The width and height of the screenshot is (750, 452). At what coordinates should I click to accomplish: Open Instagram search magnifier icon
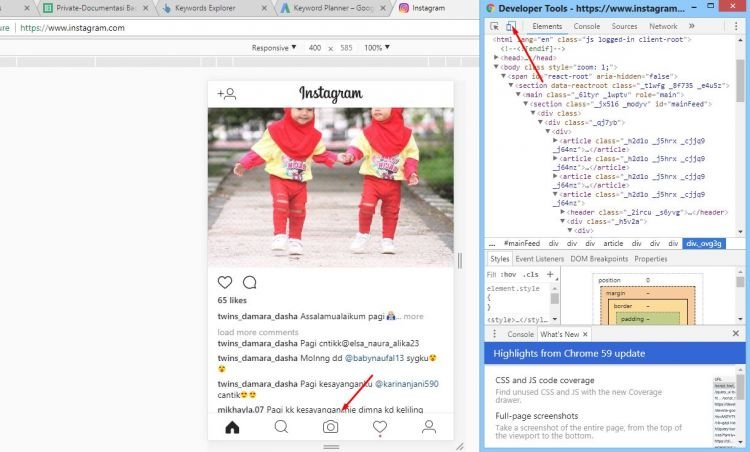tap(281, 427)
